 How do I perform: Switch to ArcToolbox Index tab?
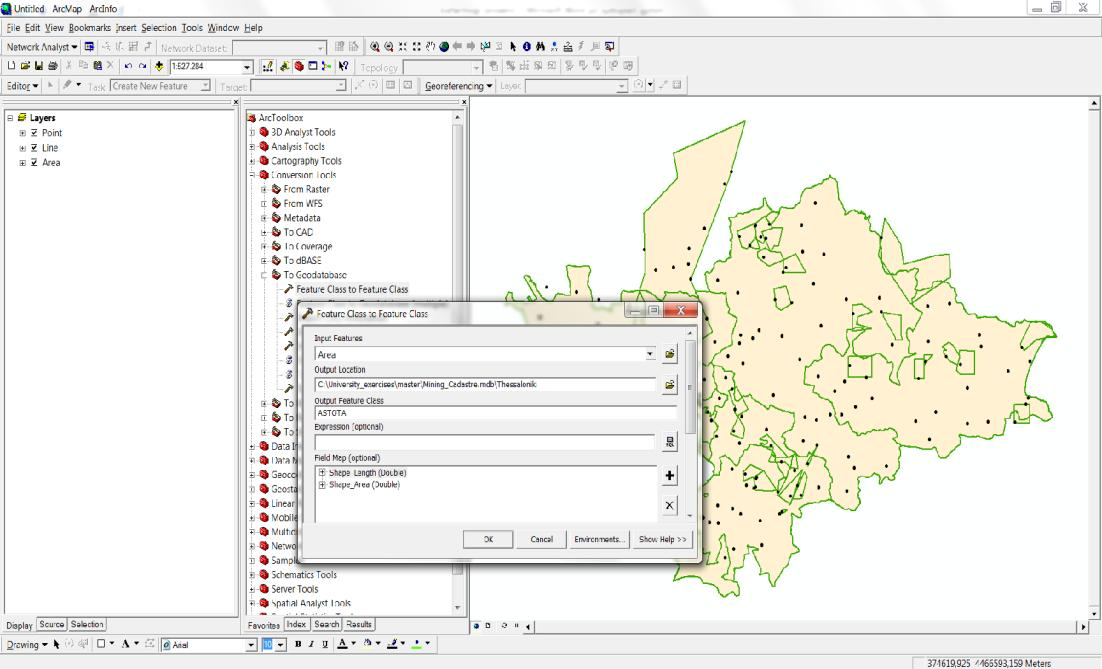point(296,624)
